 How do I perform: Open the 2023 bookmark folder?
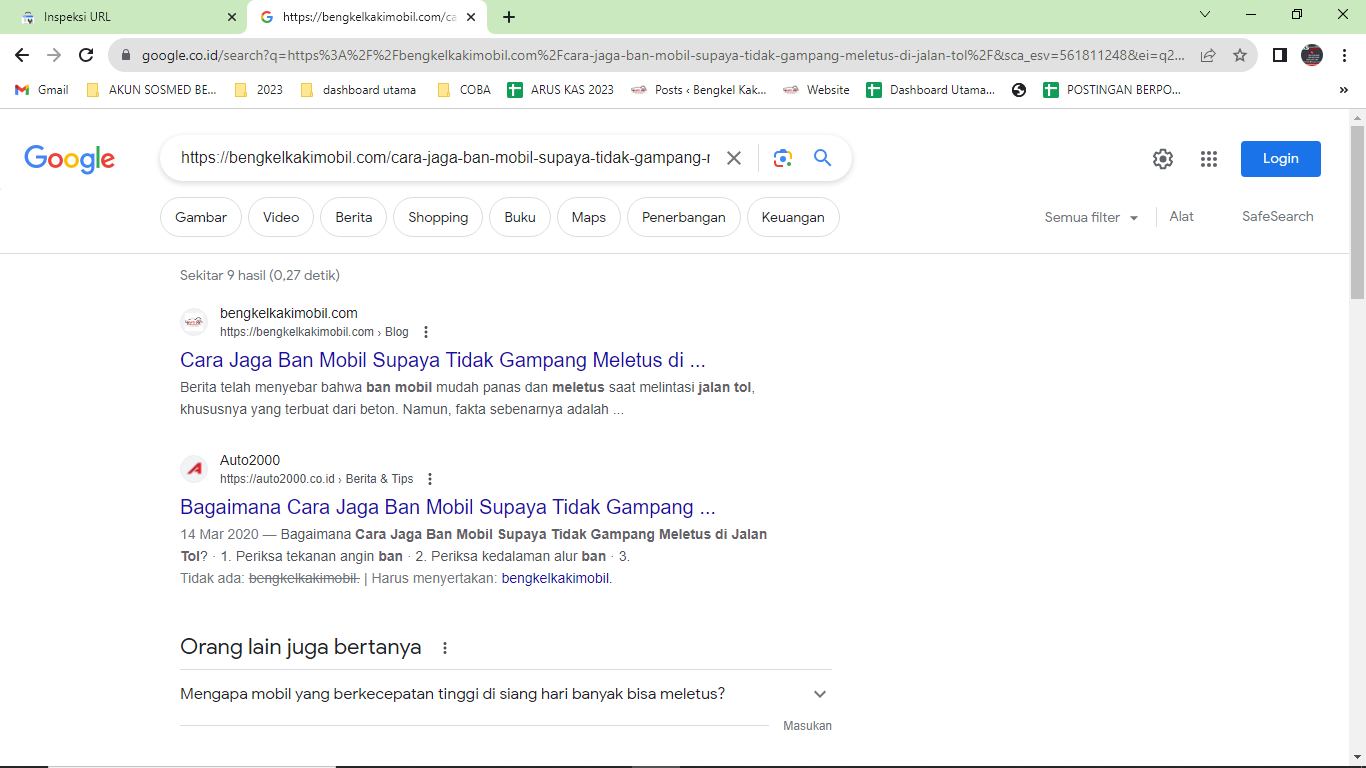(x=258, y=90)
